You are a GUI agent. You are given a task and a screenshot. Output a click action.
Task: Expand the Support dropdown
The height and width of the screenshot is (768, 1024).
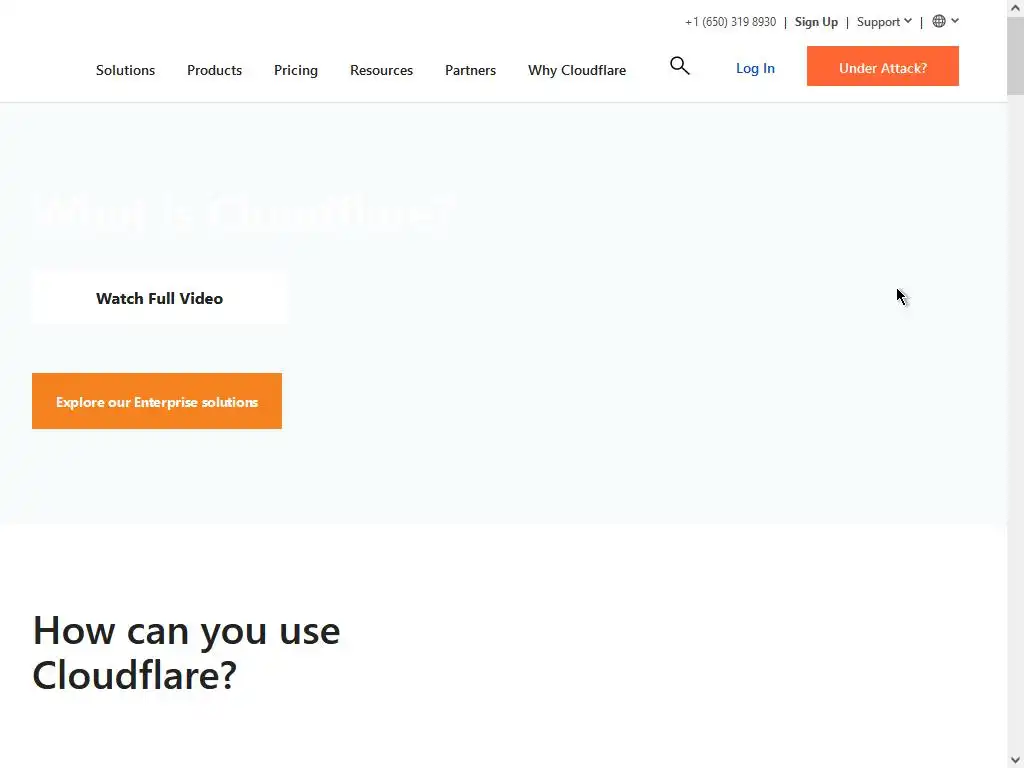point(884,22)
